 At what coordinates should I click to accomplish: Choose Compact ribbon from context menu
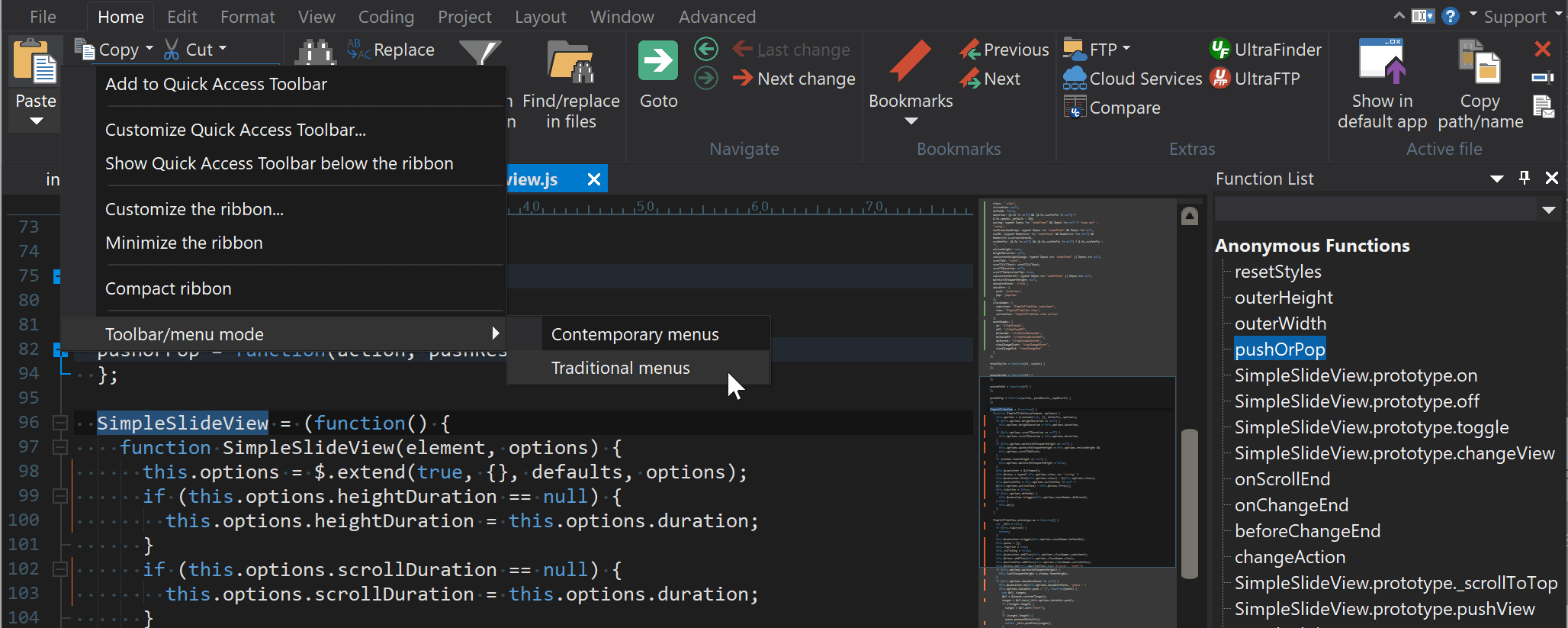click(169, 288)
